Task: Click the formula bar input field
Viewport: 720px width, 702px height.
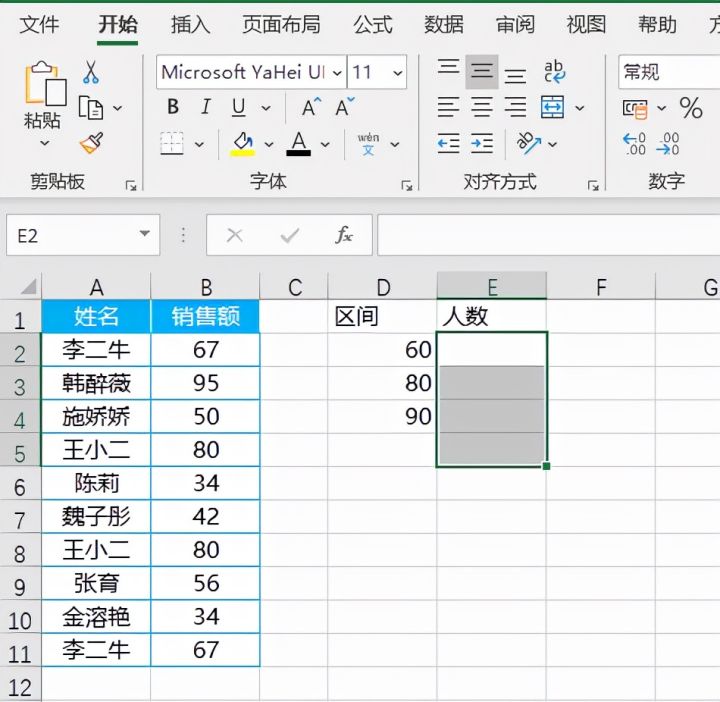Action: 549,235
